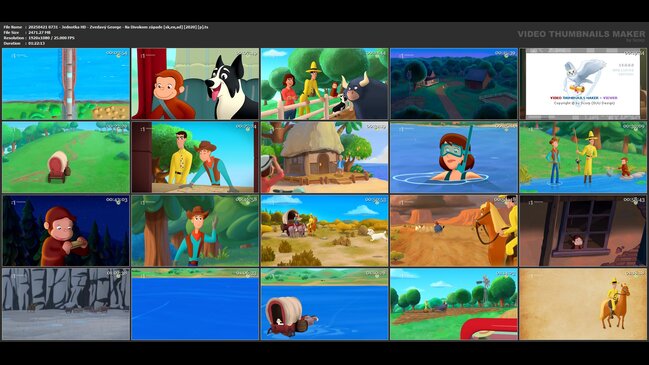
Task: Open the thatched hut on beach thumbnail
Action: coord(324,157)
